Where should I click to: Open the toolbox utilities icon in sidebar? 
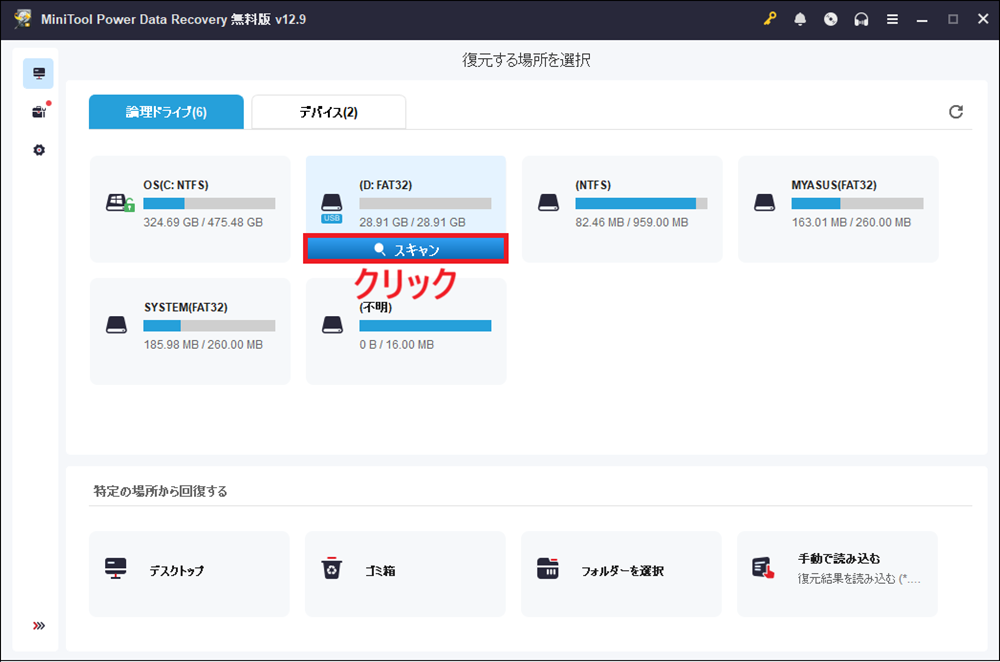(x=39, y=112)
